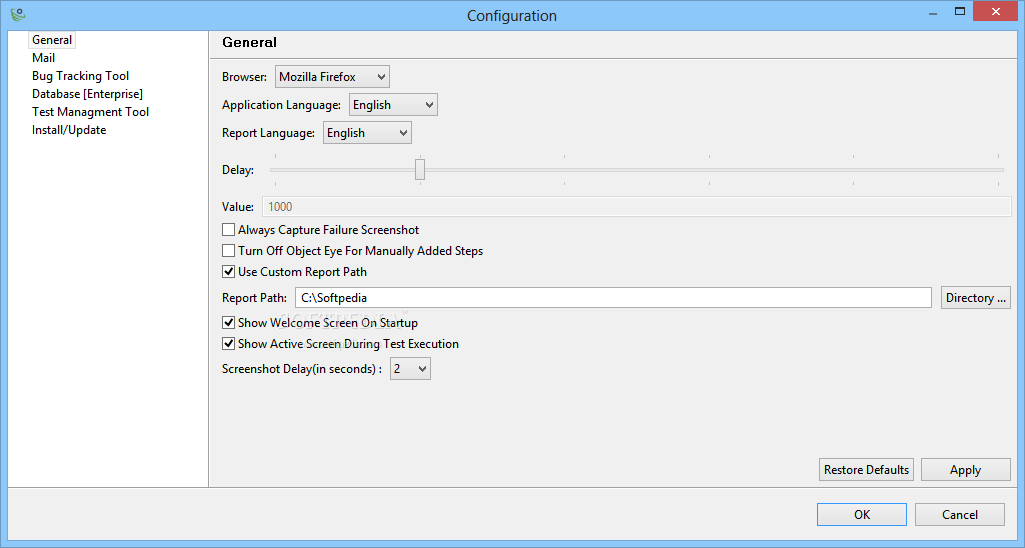Select General in the settings tree
1025x548 pixels.
(52, 40)
